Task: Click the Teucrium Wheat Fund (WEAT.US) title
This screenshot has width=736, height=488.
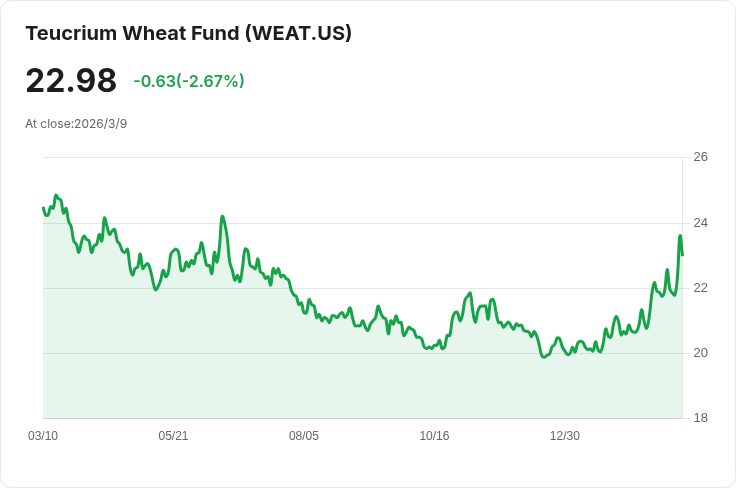Action: click(x=188, y=33)
